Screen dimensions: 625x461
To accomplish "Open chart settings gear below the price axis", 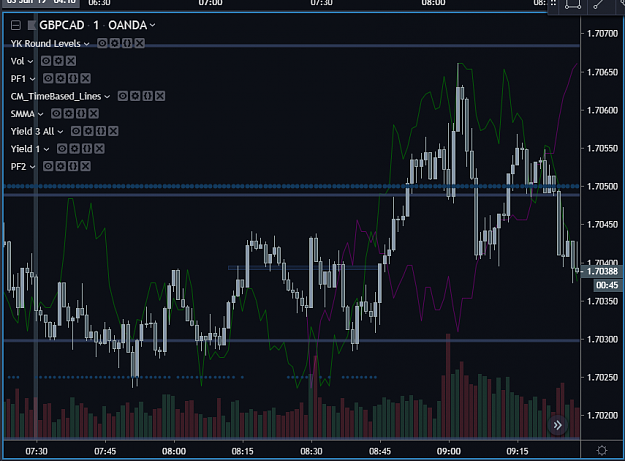I will pyautogui.click(x=602, y=450).
